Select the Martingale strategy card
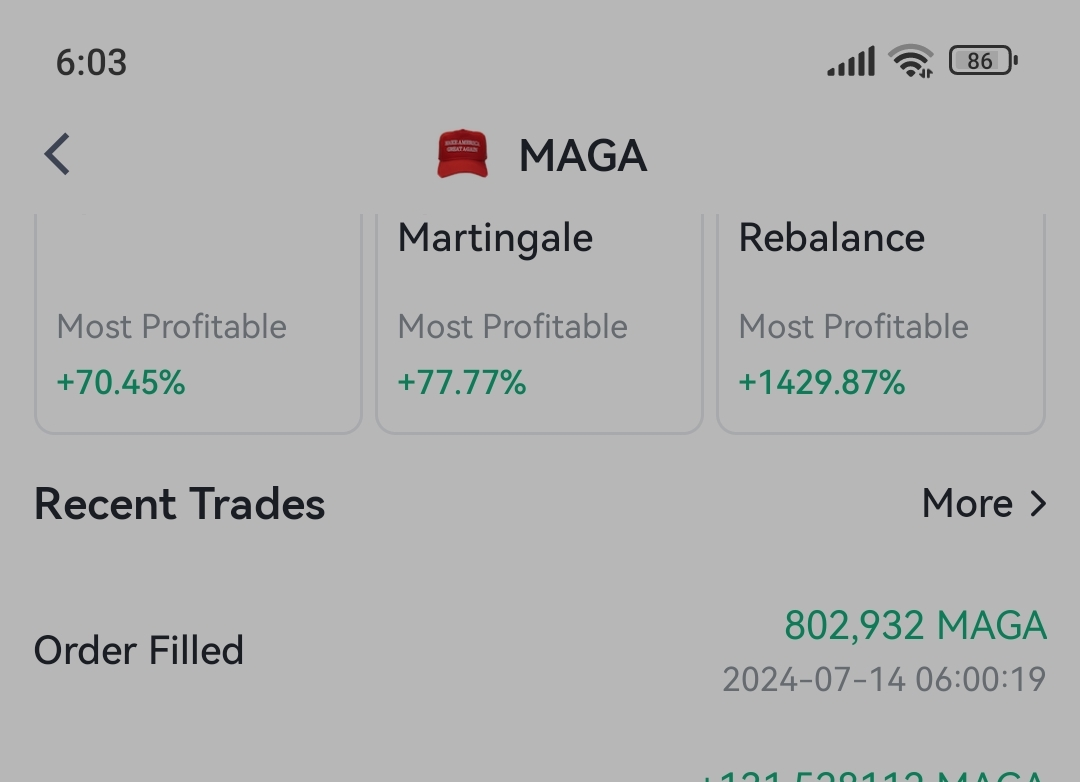Screen dimensions: 1080x782 pos(539,324)
